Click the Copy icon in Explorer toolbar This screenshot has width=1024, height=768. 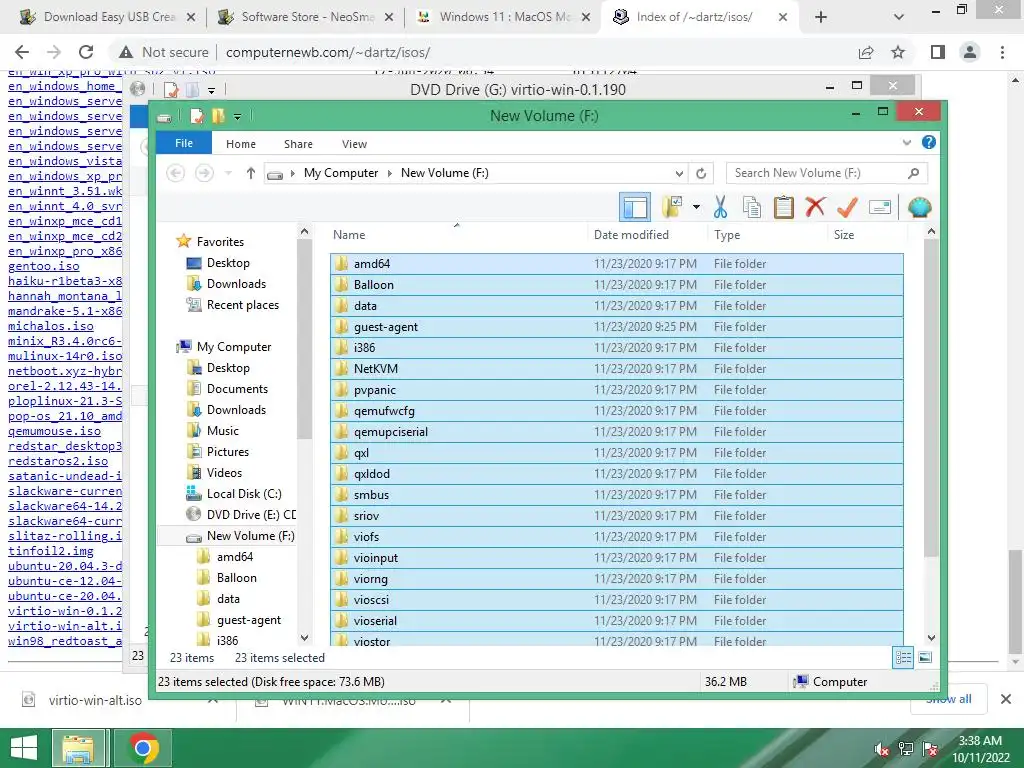coord(752,208)
